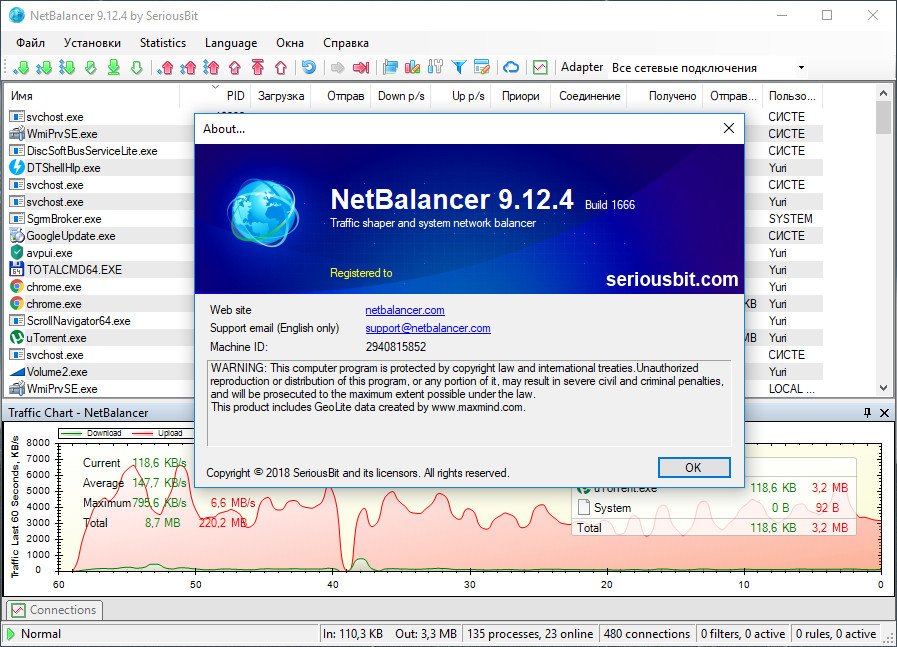Open the wrench and screwdriver settings icon
Viewport: 897px width, 647px height.
[435, 68]
